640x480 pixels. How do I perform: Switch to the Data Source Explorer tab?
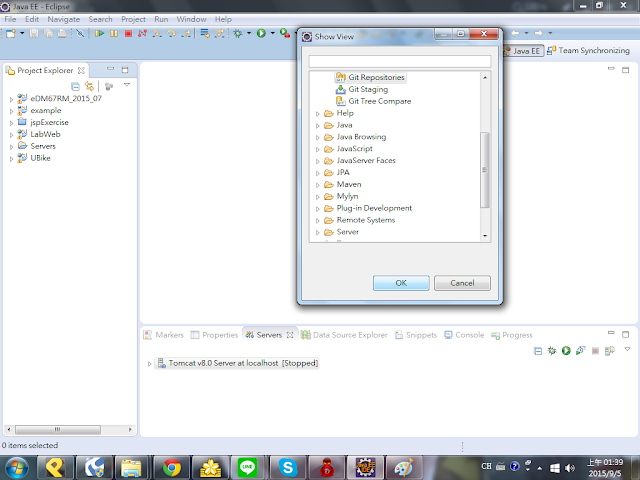[344, 335]
